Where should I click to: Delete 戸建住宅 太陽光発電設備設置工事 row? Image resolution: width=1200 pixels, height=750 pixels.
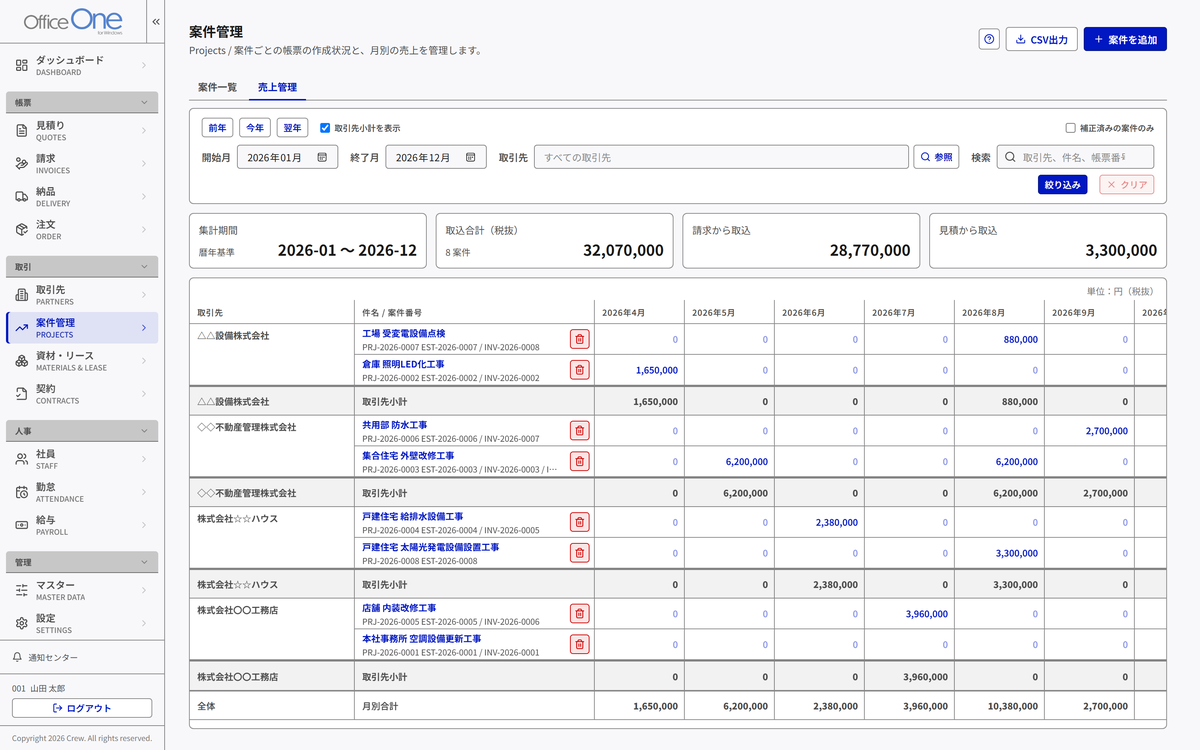click(x=579, y=553)
